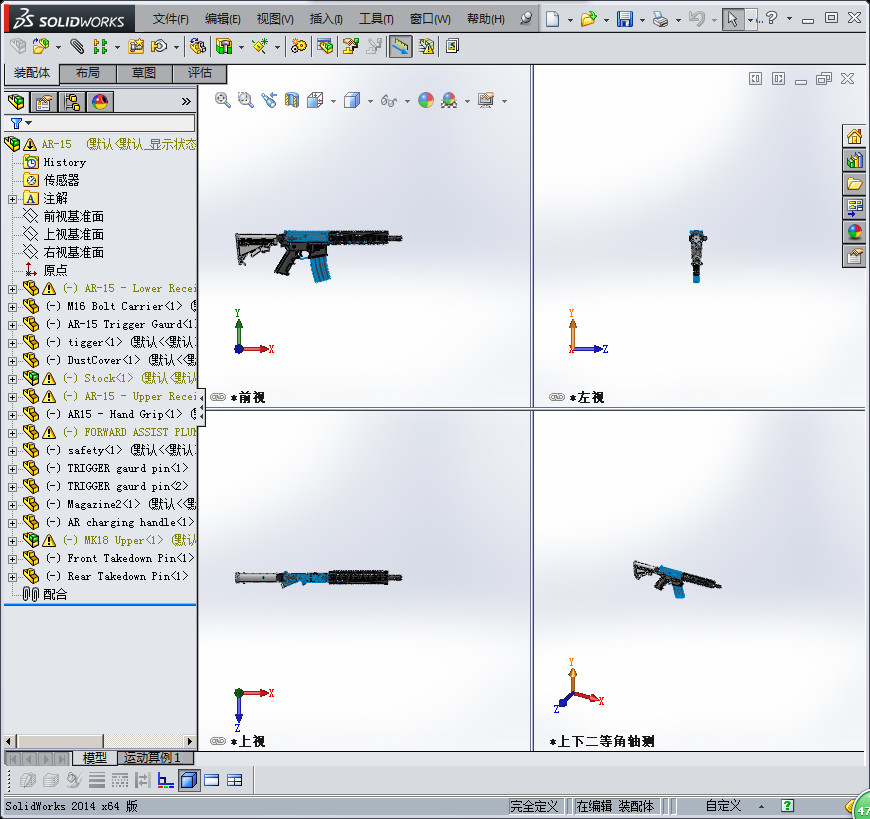870x819 pixels.
Task: Click the Save floppy disk icon
Action: [625, 19]
